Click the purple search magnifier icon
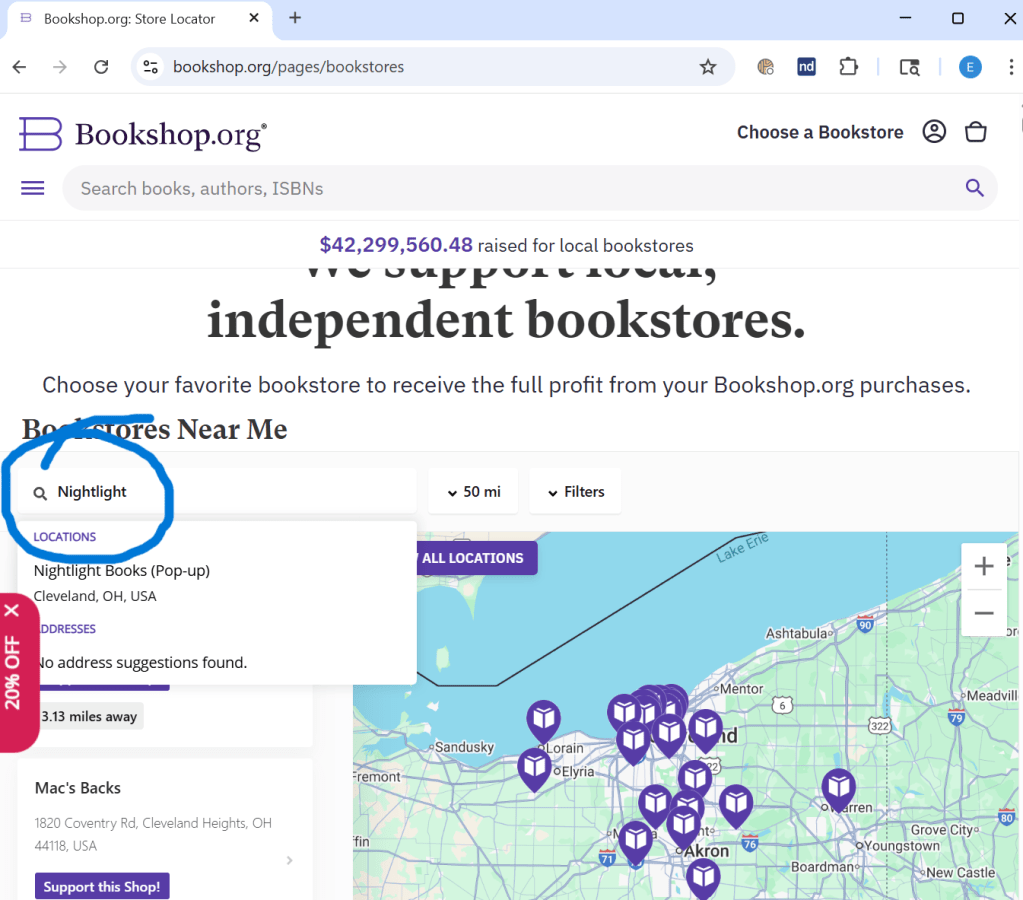The width and height of the screenshot is (1023, 900). pos(974,188)
